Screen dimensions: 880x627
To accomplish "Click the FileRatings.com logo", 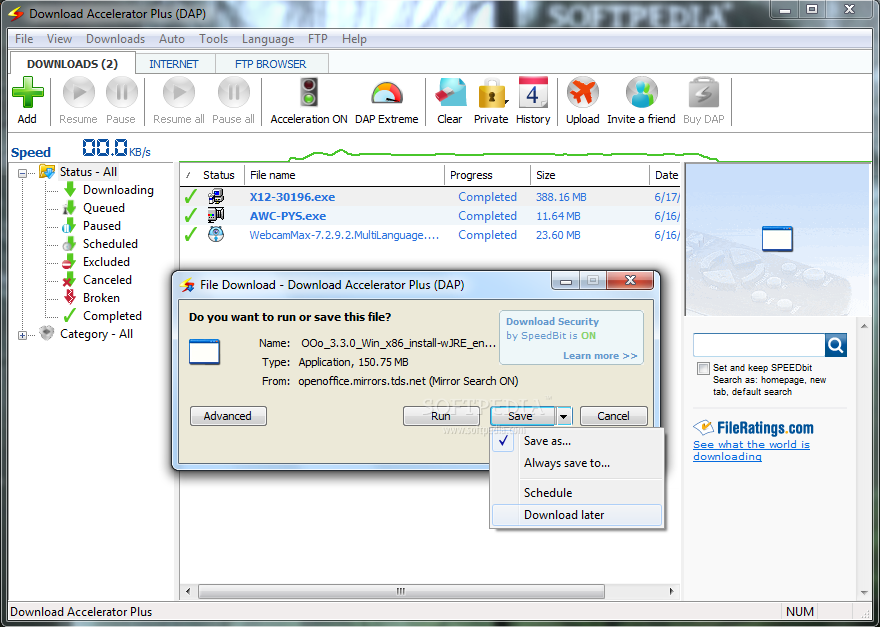I will [753, 428].
